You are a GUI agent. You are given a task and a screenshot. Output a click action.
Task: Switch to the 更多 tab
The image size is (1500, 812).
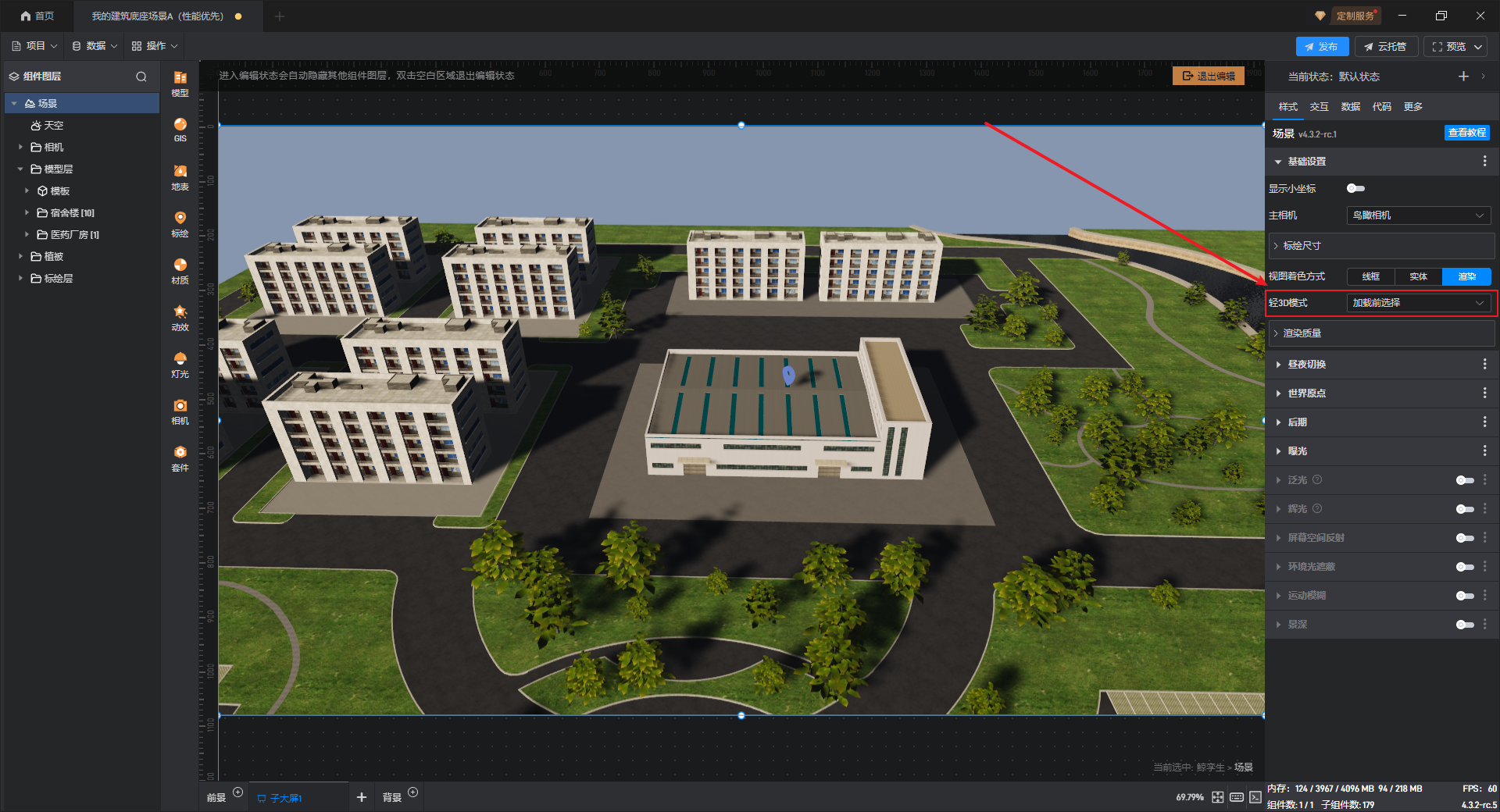1413,107
